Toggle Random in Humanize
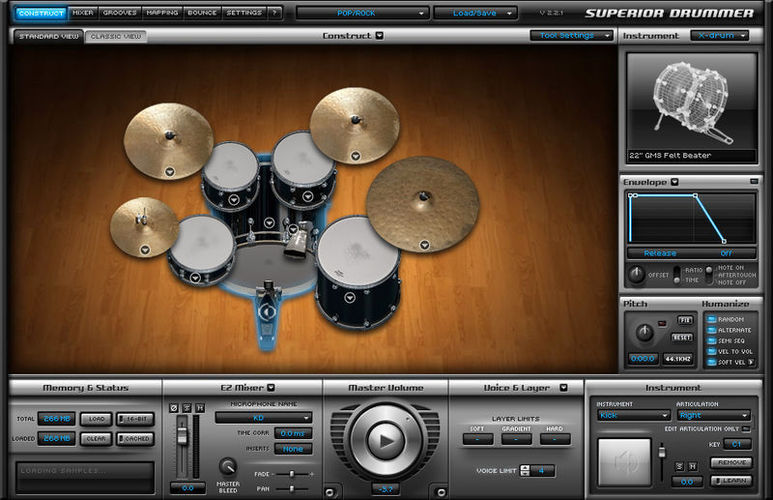The width and height of the screenshot is (773, 500). point(711,319)
